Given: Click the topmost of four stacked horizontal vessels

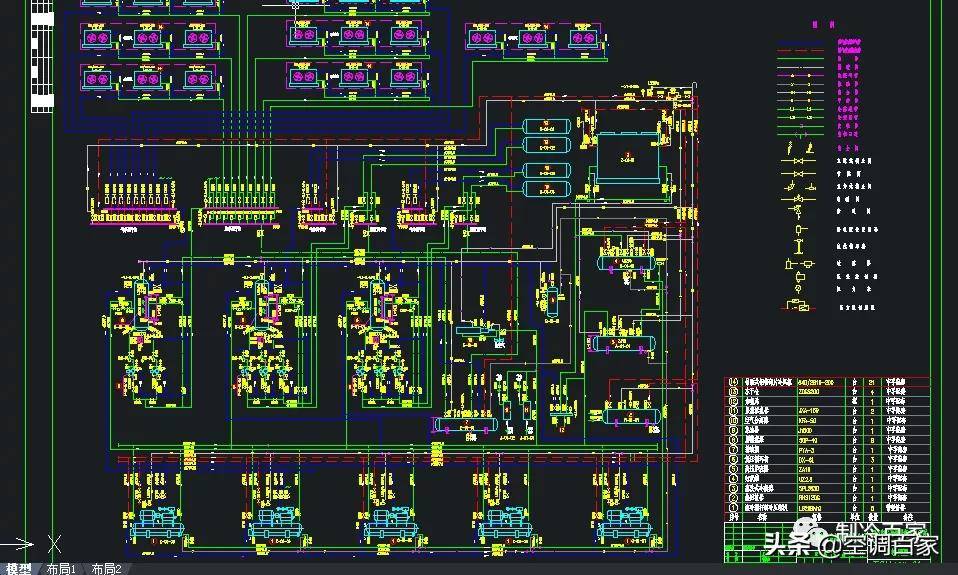Looking at the screenshot, I should point(548,126).
